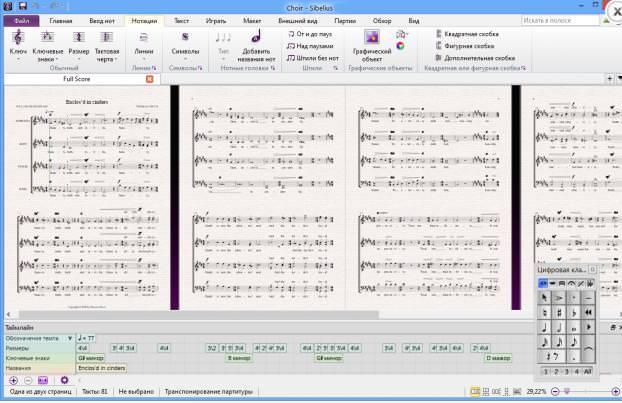This screenshot has height=403, width=622.
Task: Toggle the tie button on the keypad
Action: [588, 349]
